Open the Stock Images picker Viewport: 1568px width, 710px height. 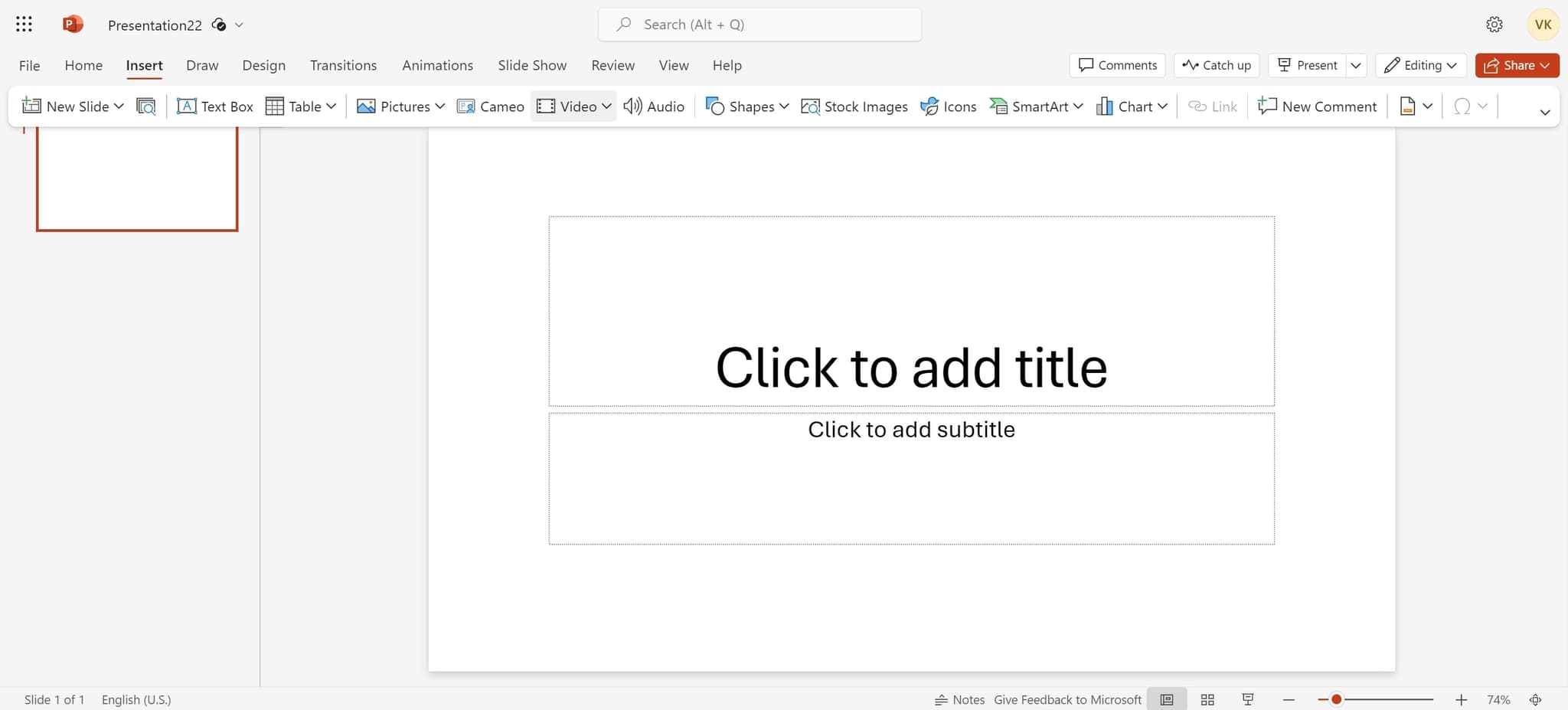pos(854,106)
